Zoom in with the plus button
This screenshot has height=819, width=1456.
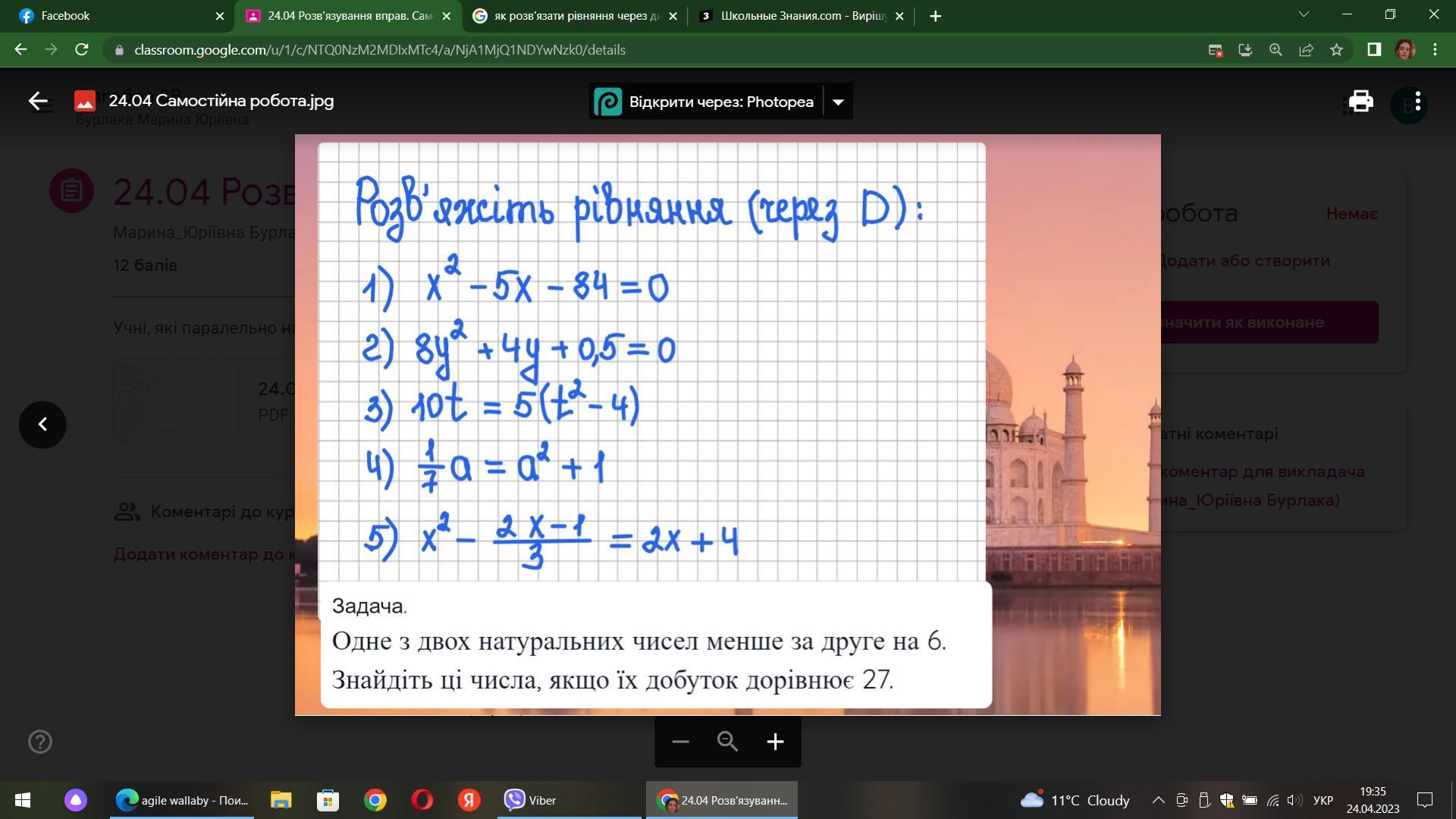[774, 742]
